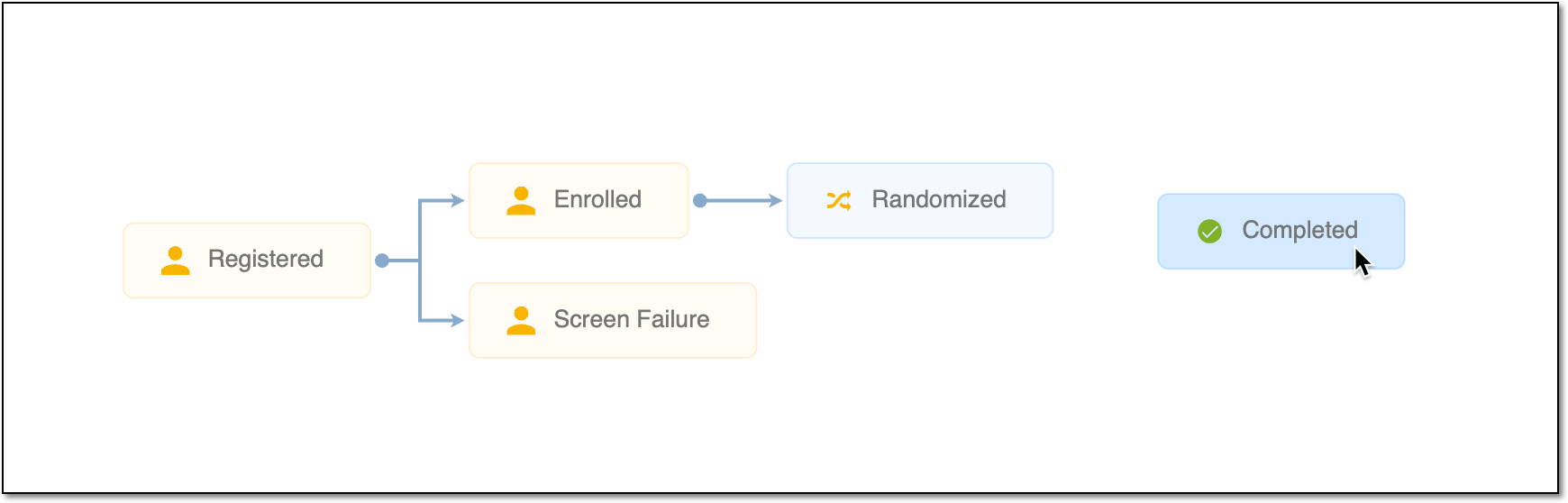
Task: Select the Registered status node
Action: point(247,261)
